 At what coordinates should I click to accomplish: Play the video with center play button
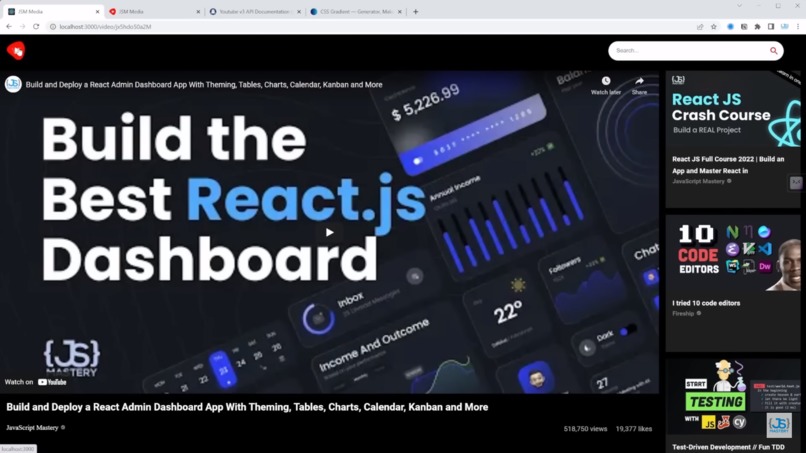[329, 232]
